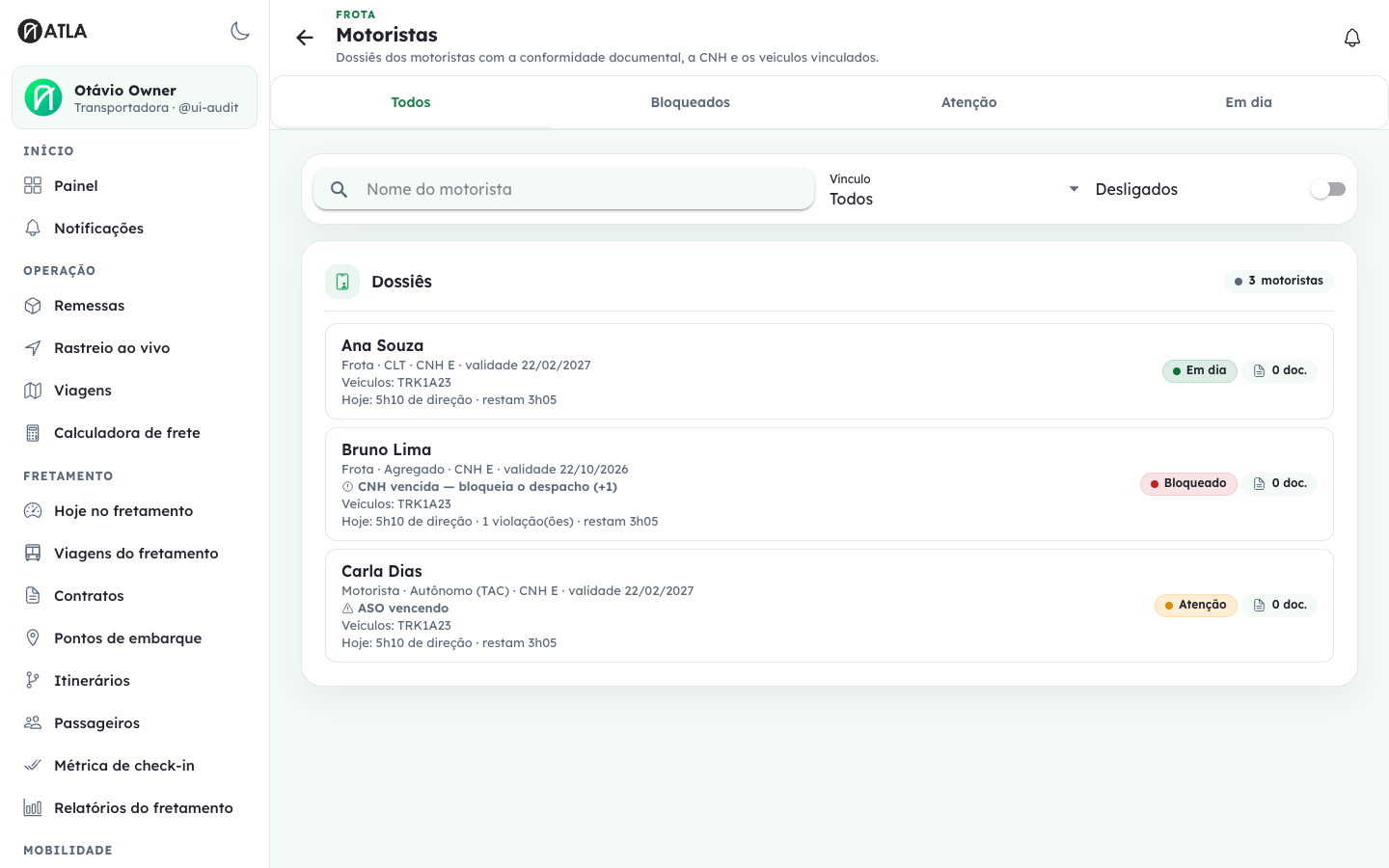Viewport: 1389px width, 868px height.
Task: Click the Dossiês section icon
Action: (x=342, y=282)
